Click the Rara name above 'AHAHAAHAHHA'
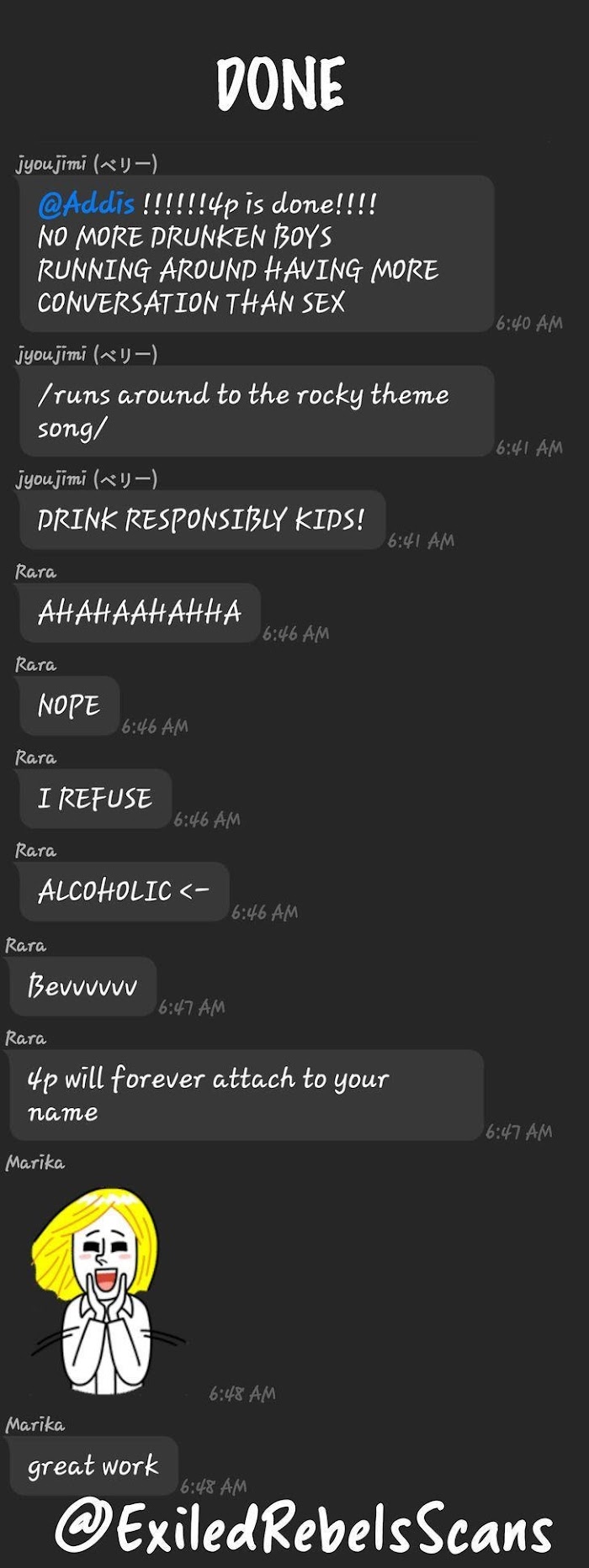This screenshot has width=589, height=1568. [35, 572]
